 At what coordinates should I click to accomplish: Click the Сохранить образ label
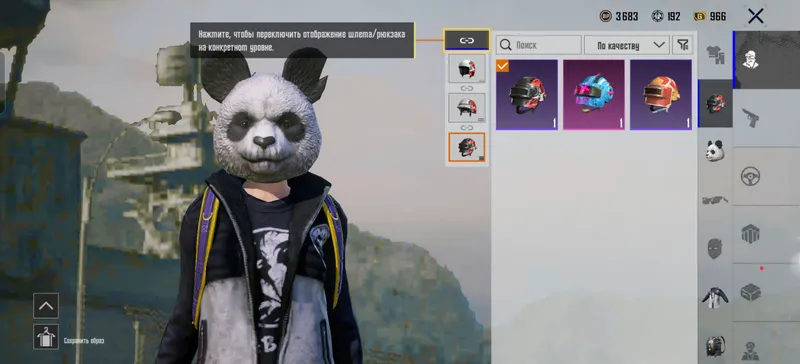84,341
